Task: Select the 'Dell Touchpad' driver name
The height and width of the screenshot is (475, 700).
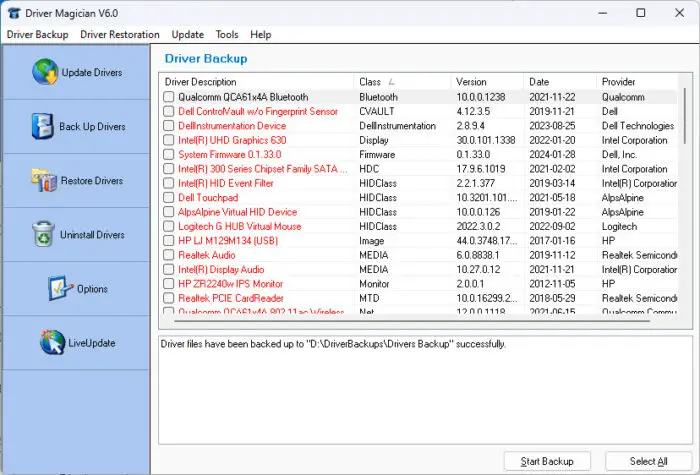Action: click(x=208, y=197)
